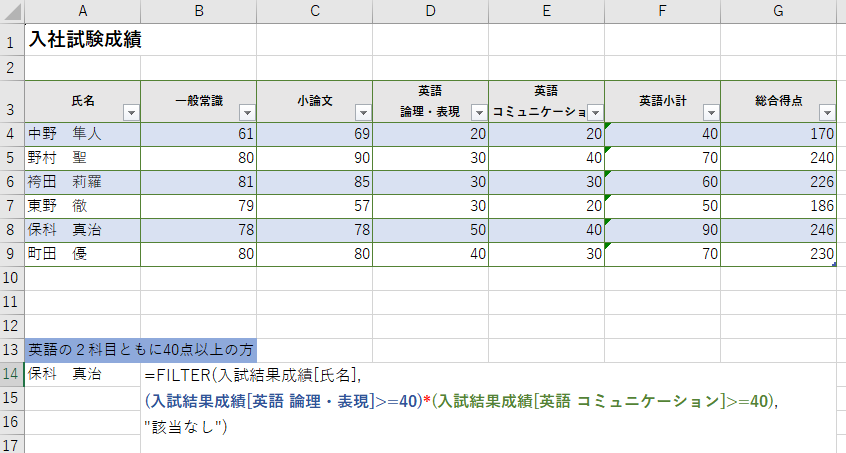Click name cell 野村 聖
The width and height of the screenshot is (846, 453).
83,158
